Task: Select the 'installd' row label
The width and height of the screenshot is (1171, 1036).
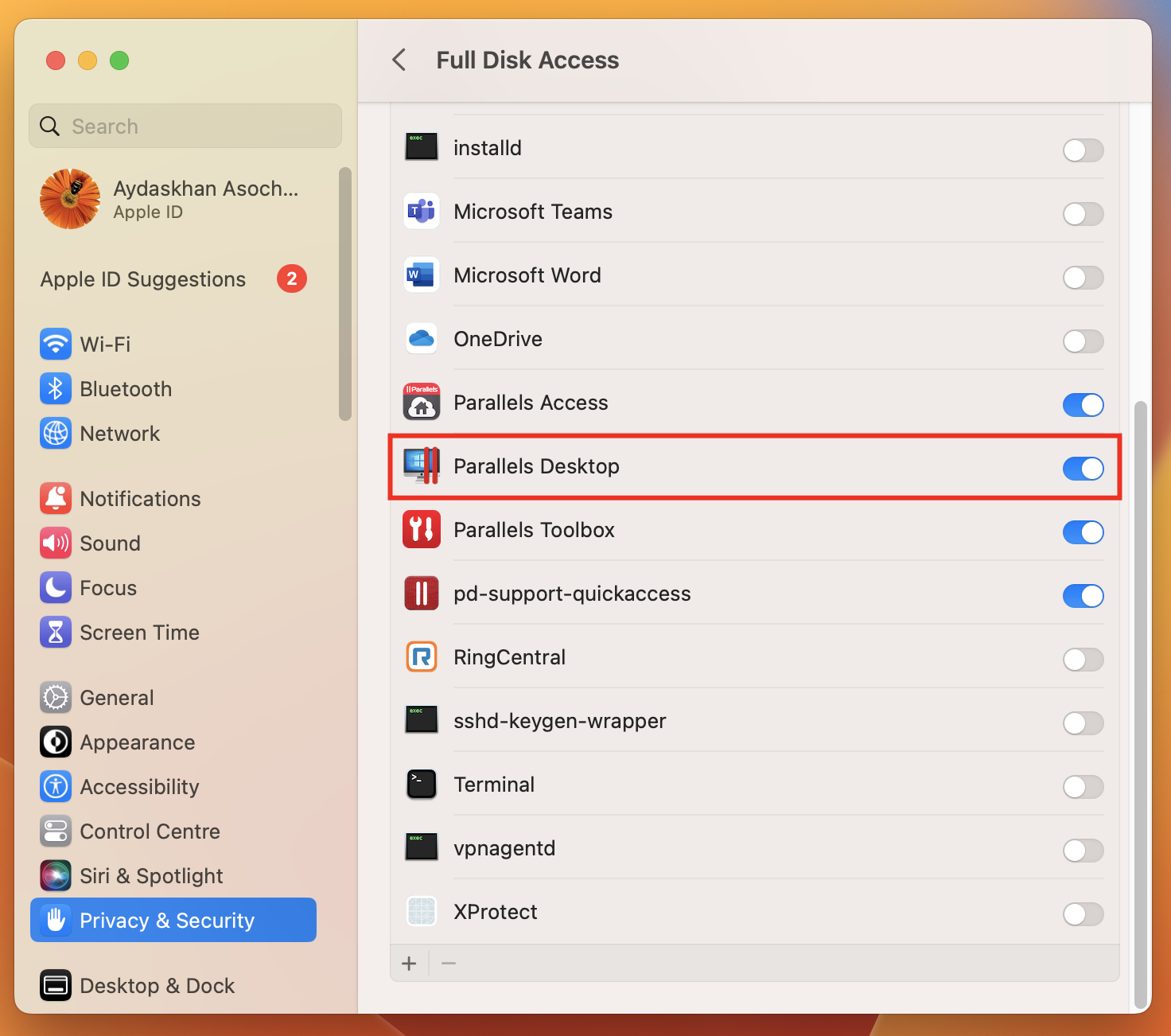Action: (x=488, y=148)
